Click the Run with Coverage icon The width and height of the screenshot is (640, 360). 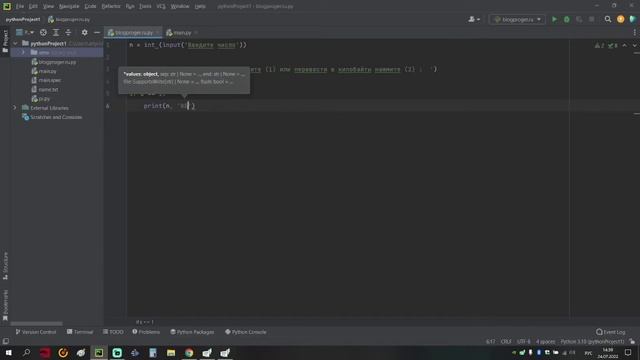point(579,19)
